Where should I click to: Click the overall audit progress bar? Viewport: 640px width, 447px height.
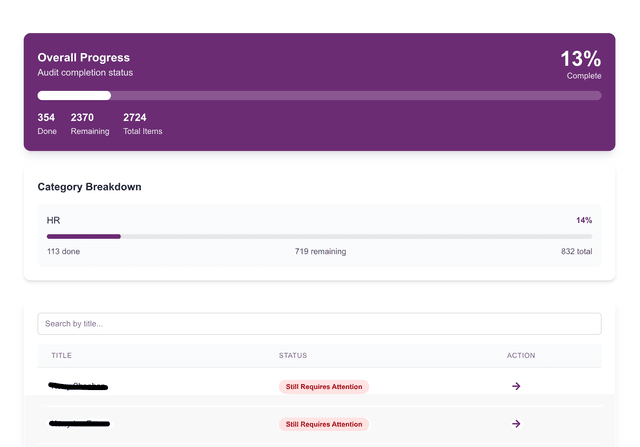pos(319,96)
